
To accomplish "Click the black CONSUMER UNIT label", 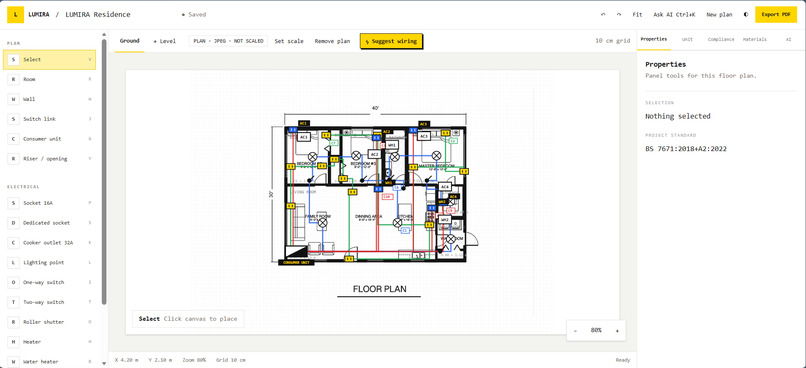I will click(296, 263).
